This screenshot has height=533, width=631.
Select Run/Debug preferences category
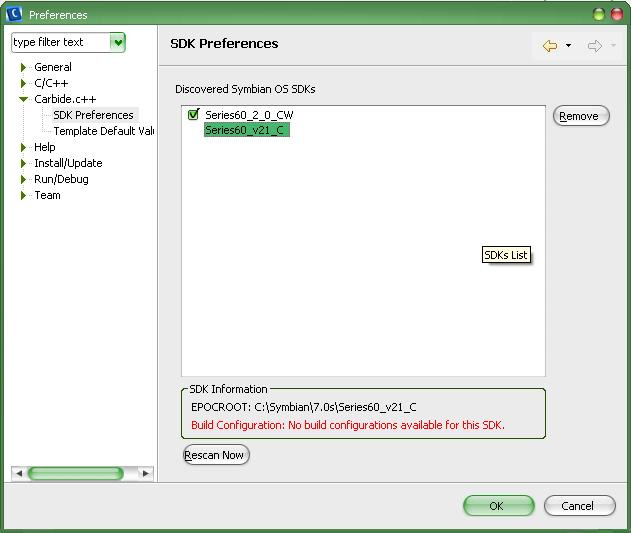point(61,180)
